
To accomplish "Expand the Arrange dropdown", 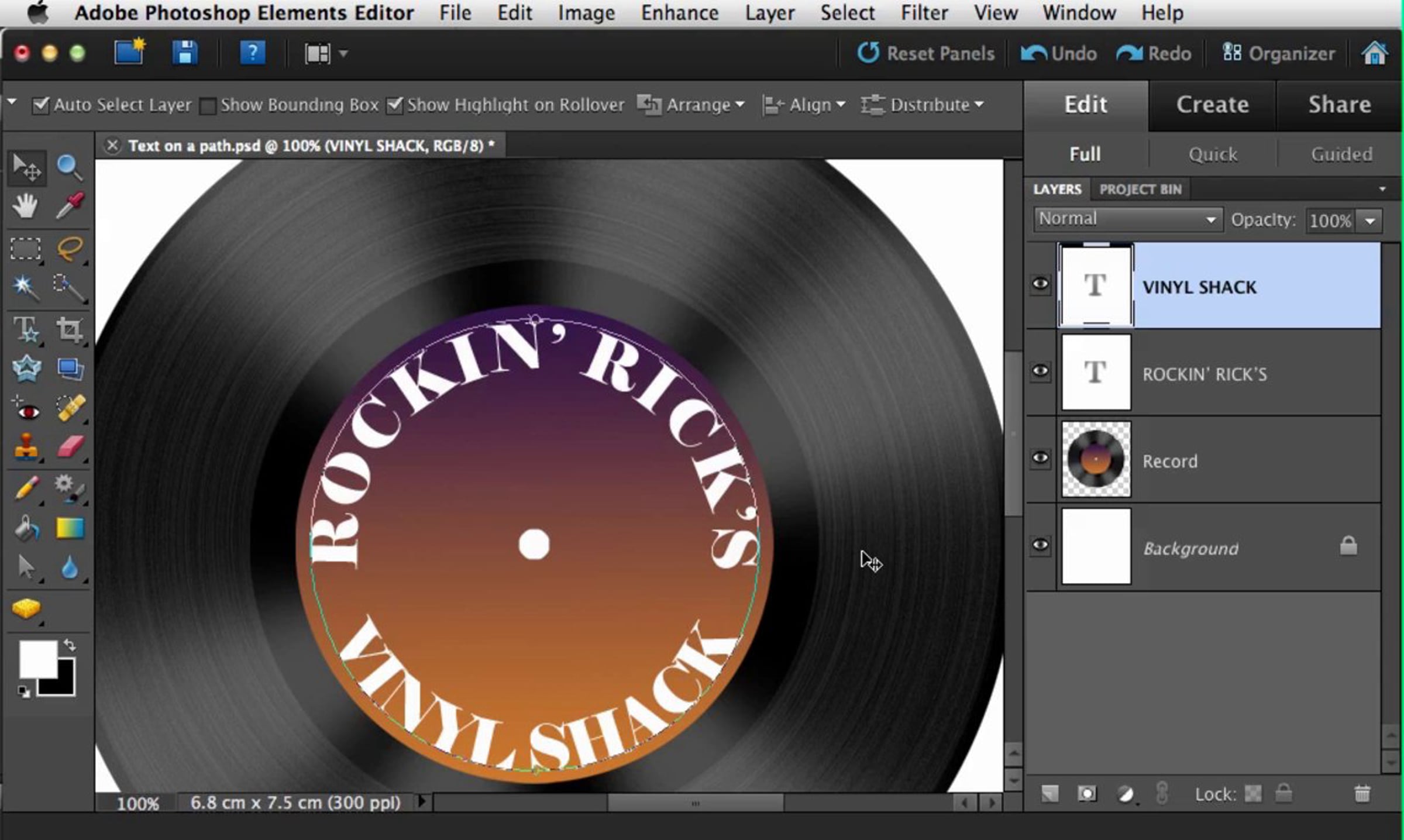I will pos(691,105).
